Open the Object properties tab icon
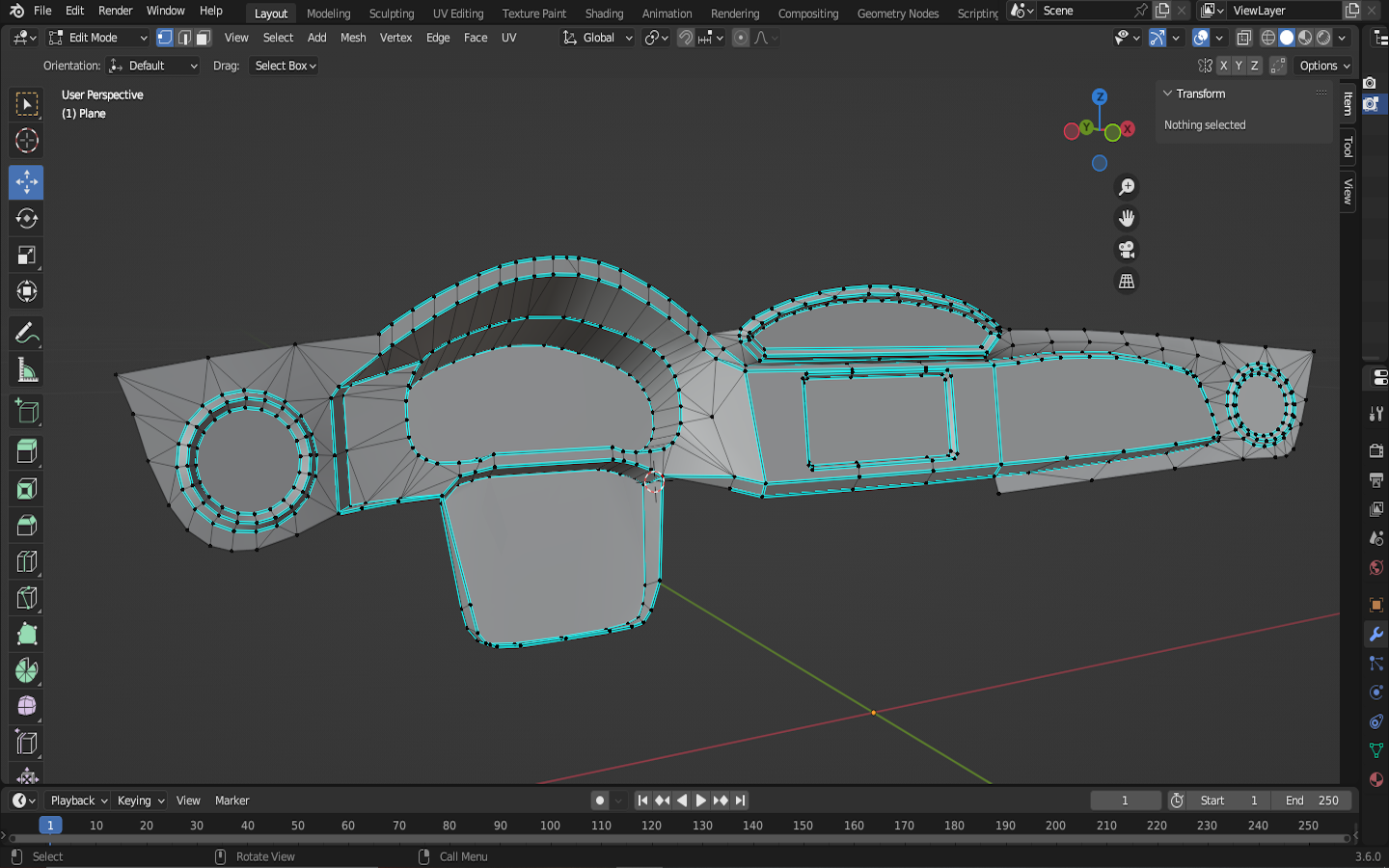 (1376, 606)
